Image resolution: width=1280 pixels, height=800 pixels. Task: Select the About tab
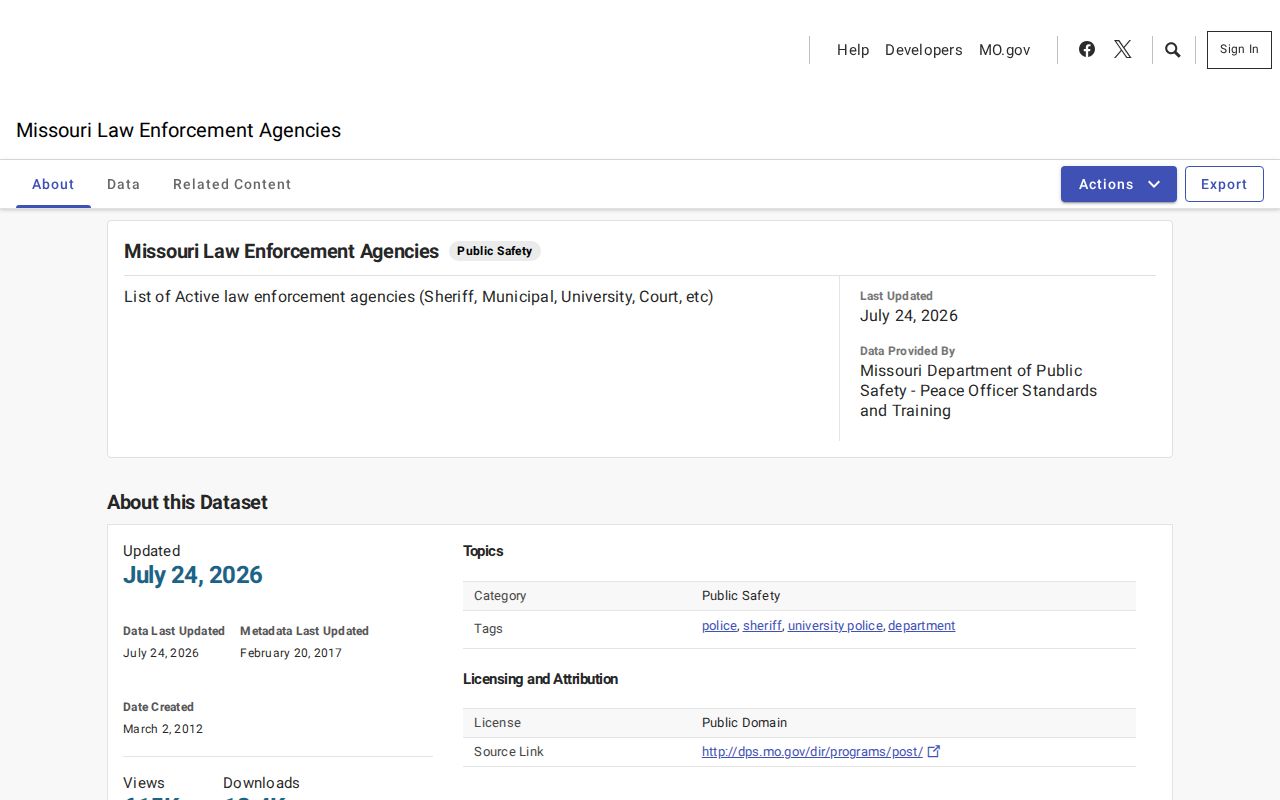53,184
